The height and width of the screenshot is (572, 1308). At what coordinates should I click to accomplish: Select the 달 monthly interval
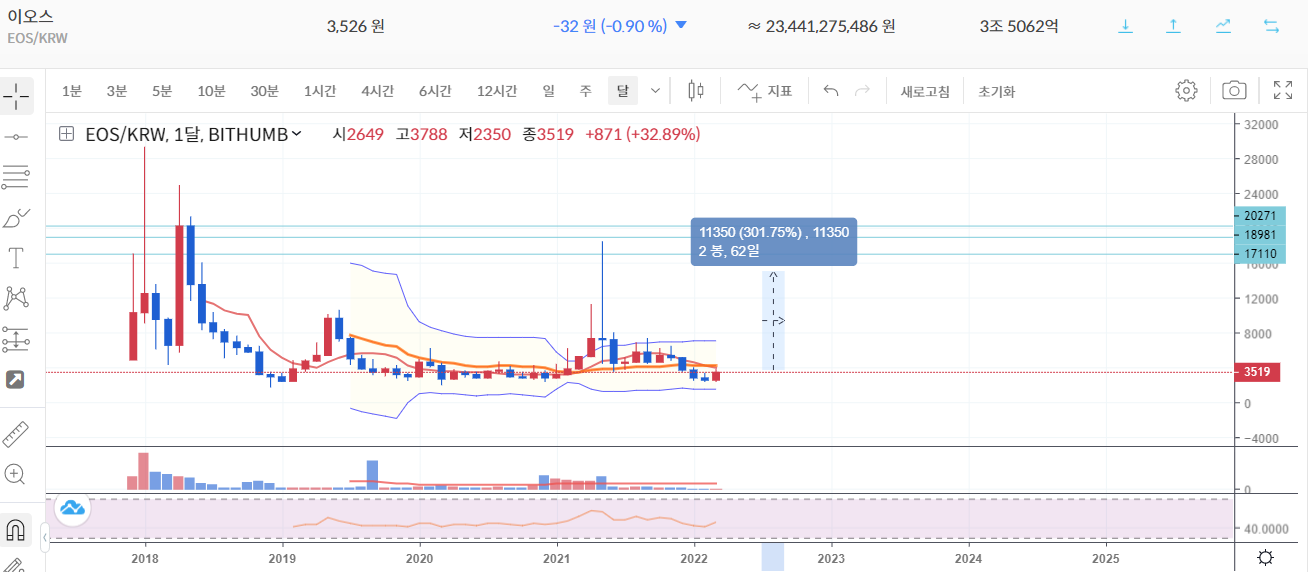(x=622, y=91)
